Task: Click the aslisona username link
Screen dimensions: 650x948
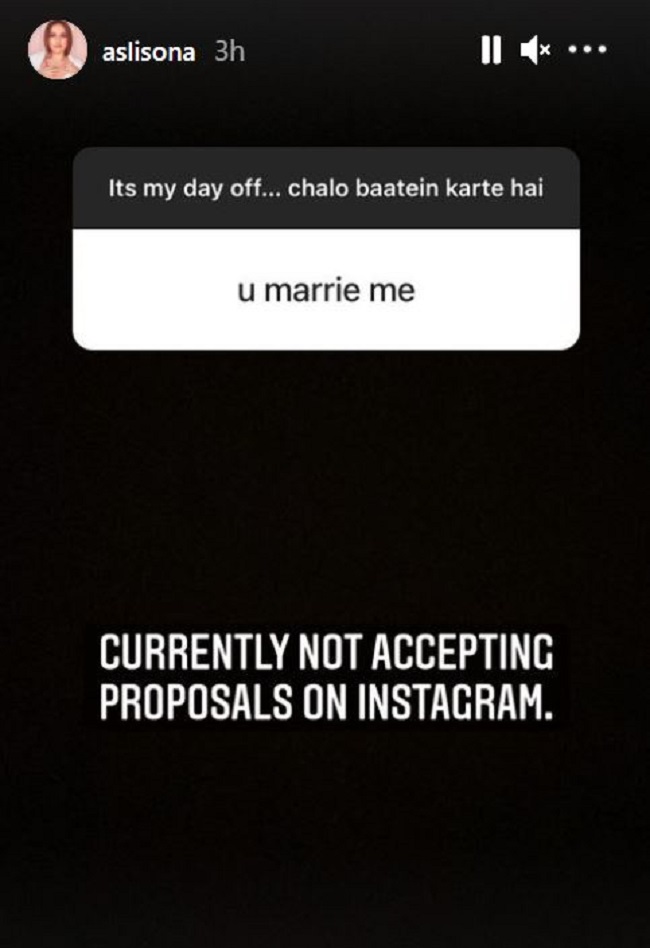Action: click(x=149, y=52)
